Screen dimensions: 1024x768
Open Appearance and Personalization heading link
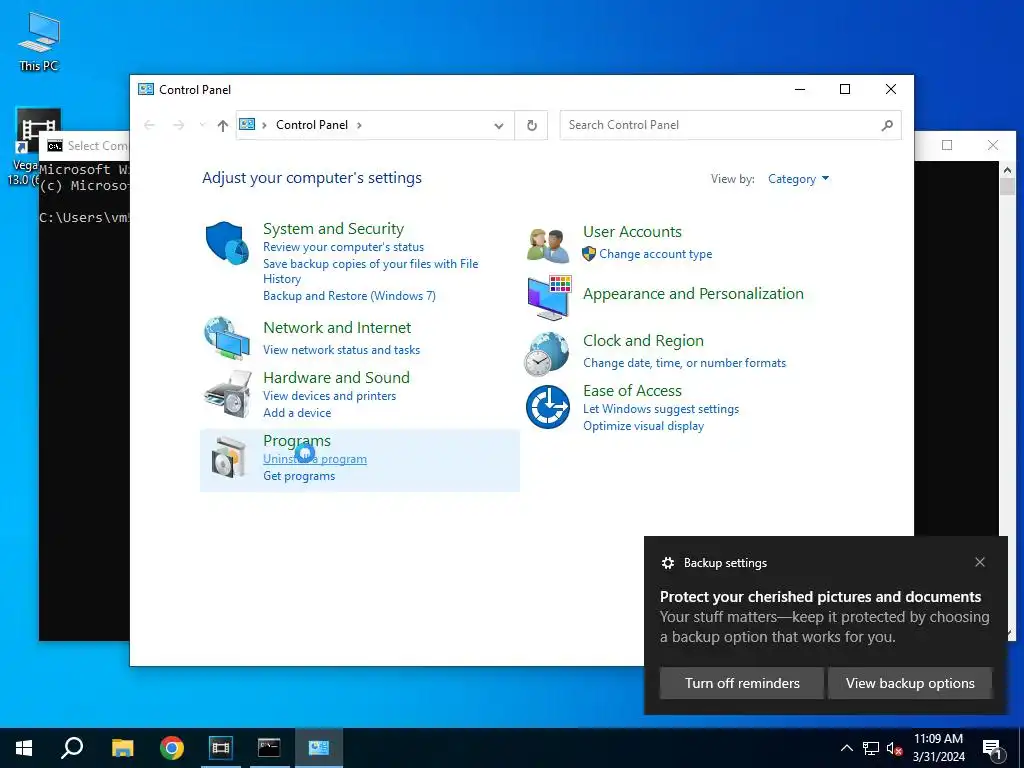[693, 294]
